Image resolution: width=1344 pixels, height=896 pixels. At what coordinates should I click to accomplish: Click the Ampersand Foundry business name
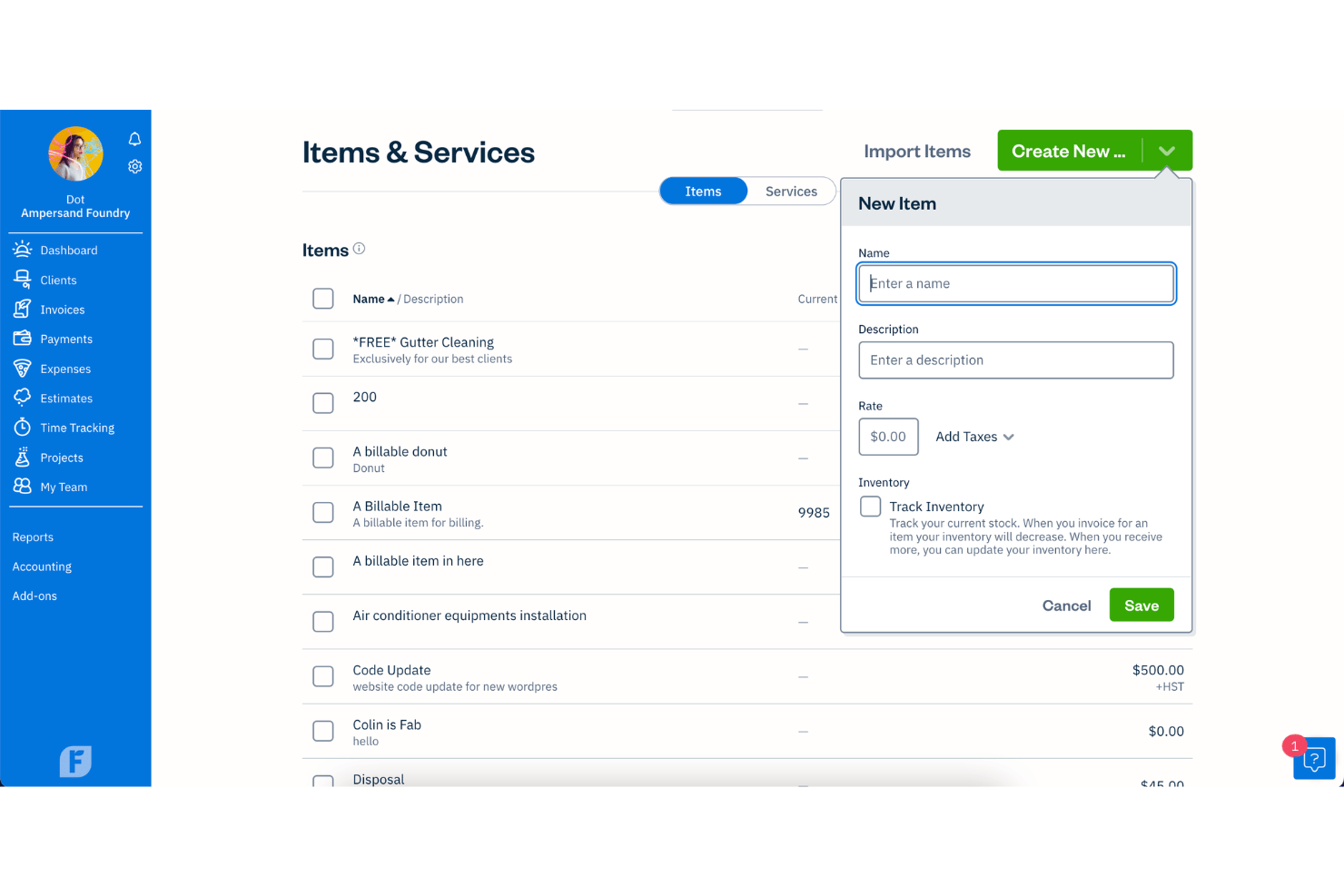point(75,213)
